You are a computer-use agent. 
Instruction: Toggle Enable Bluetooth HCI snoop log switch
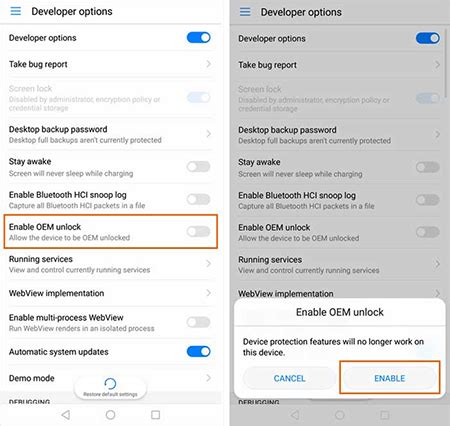[x=199, y=199]
